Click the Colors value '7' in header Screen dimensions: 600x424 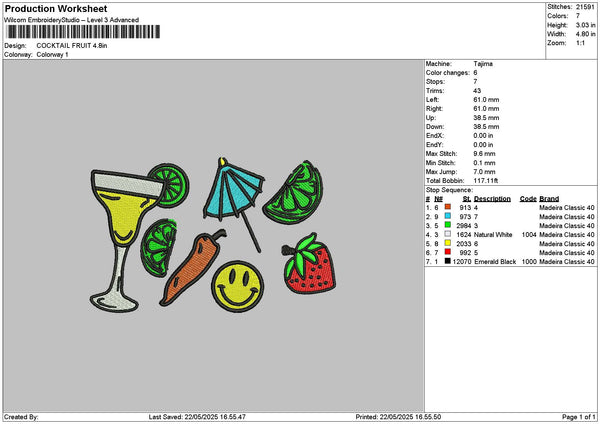578,16
